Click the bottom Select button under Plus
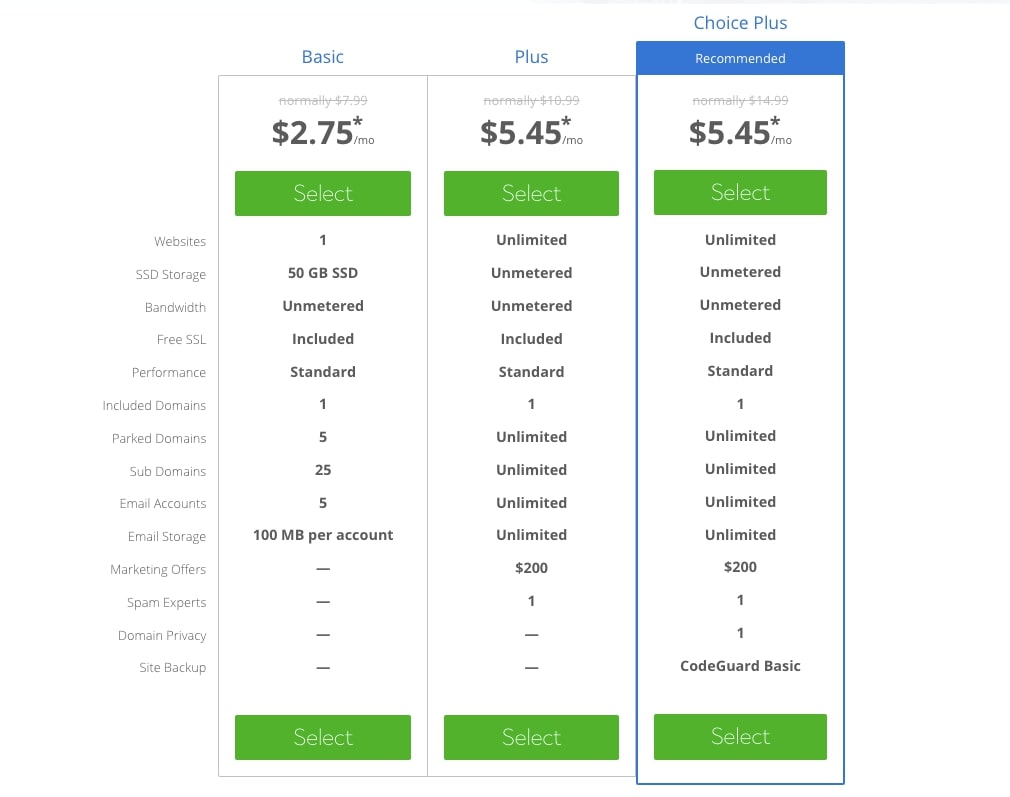This screenshot has width=1010, height=797. click(531, 737)
